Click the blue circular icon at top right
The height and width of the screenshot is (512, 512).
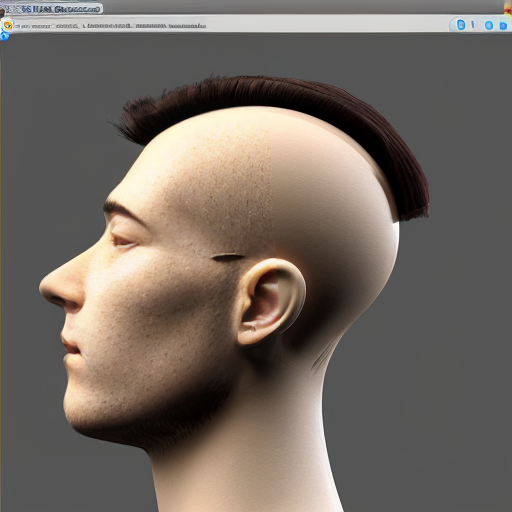[489, 25]
